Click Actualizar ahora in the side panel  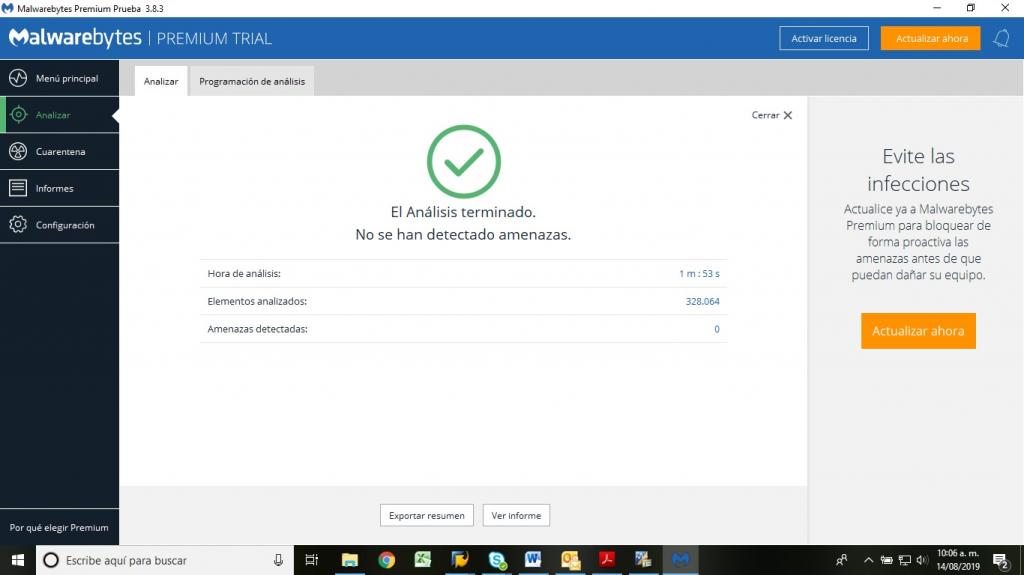[918, 331]
